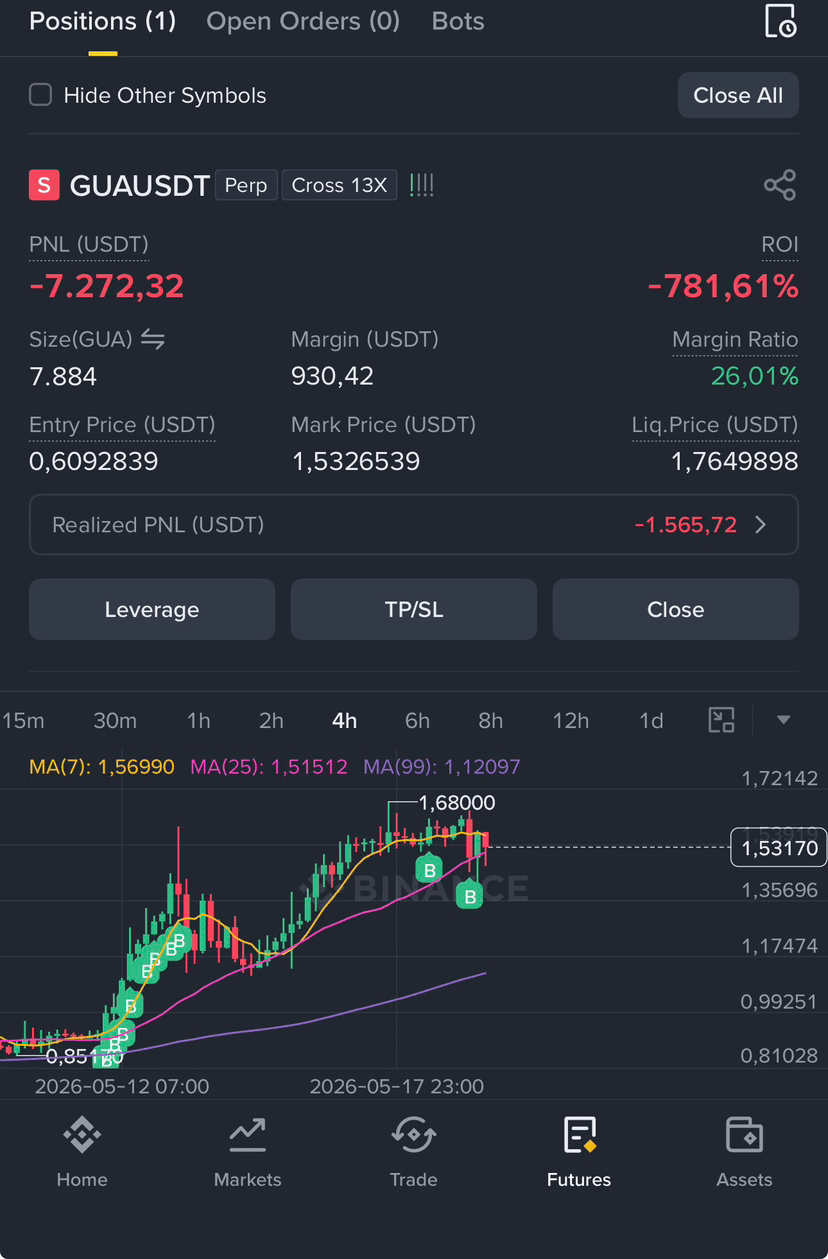The height and width of the screenshot is (1259, 828).
Task: Tap the position size value 7.884
Action: tap(63, 376)
